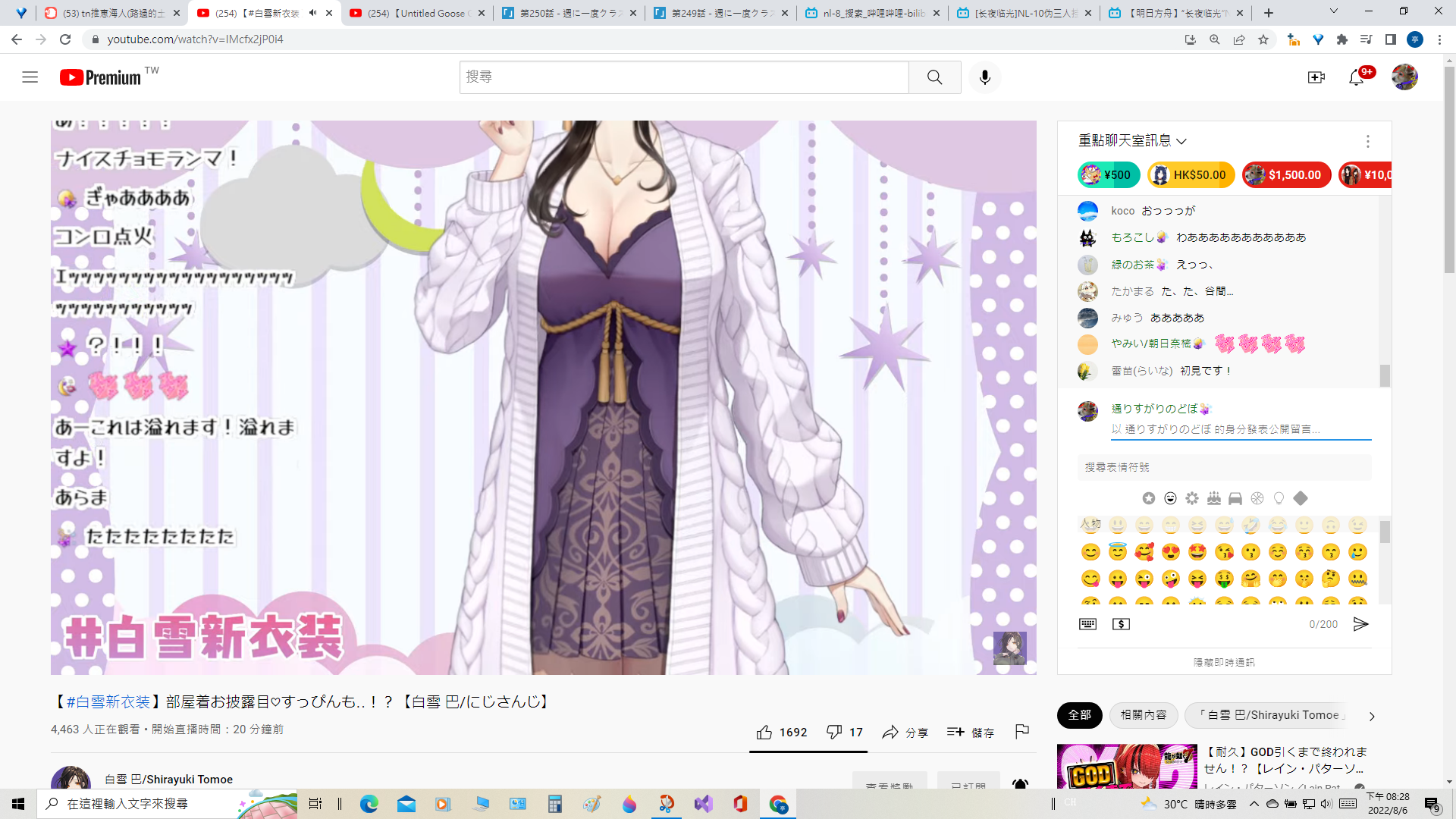Open Windows Start menu
This screenshot has height=819, width=1456.
pyautogui.click(x=18, y=804)
